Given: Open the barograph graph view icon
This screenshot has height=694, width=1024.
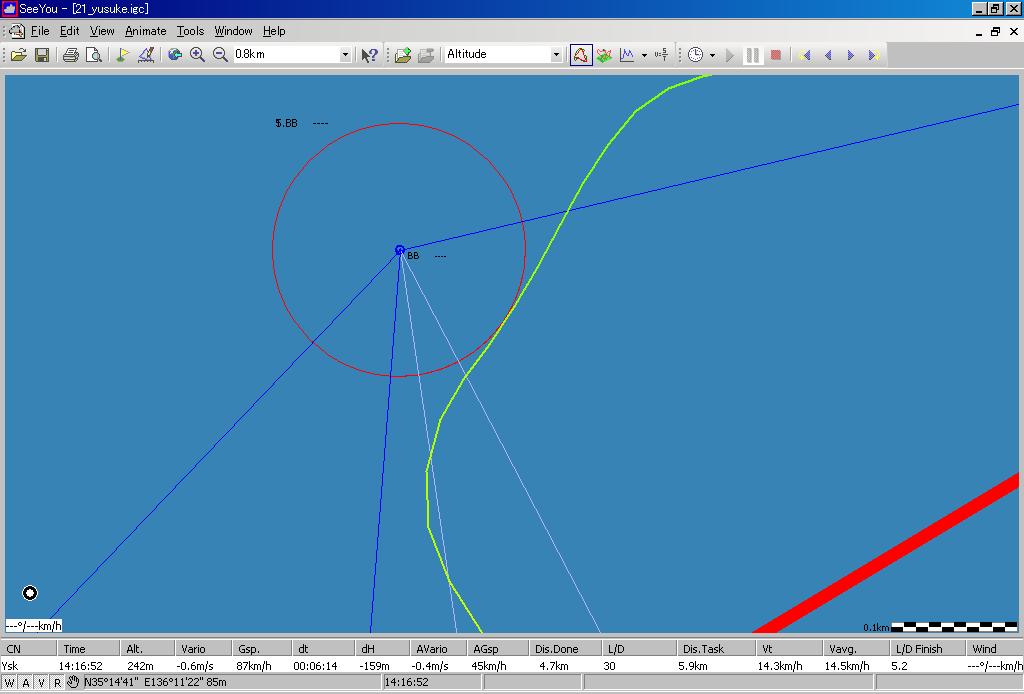Looking at the screenshot, I should [627, 55].
